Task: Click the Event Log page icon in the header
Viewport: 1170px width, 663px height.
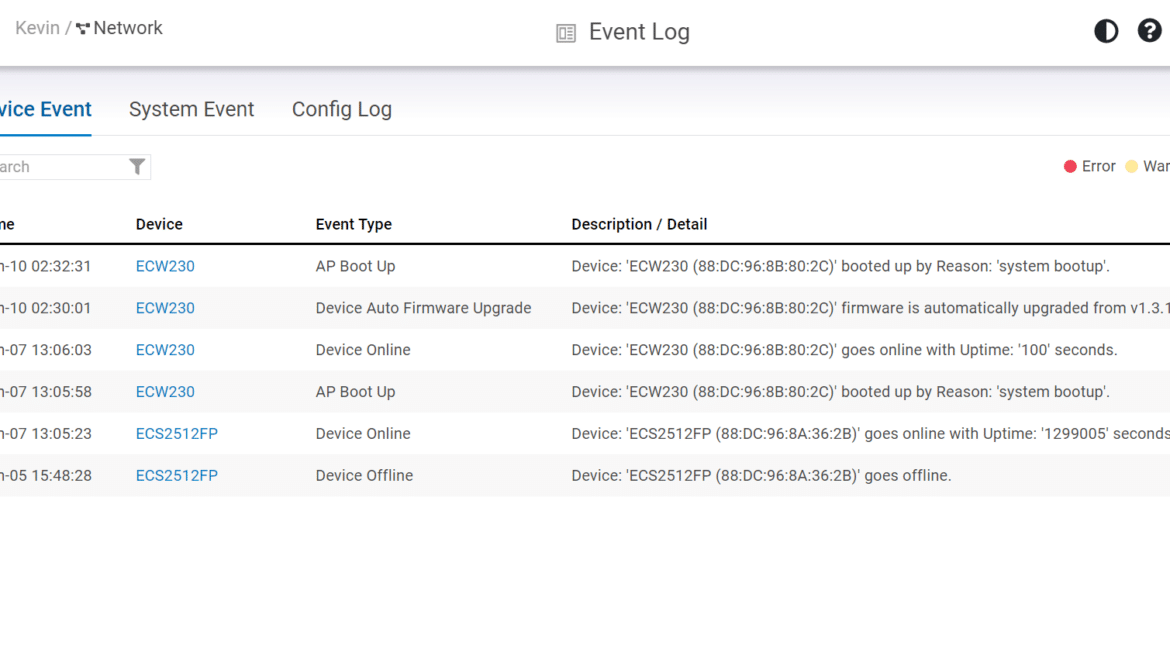Action: (x=566, y=33)
